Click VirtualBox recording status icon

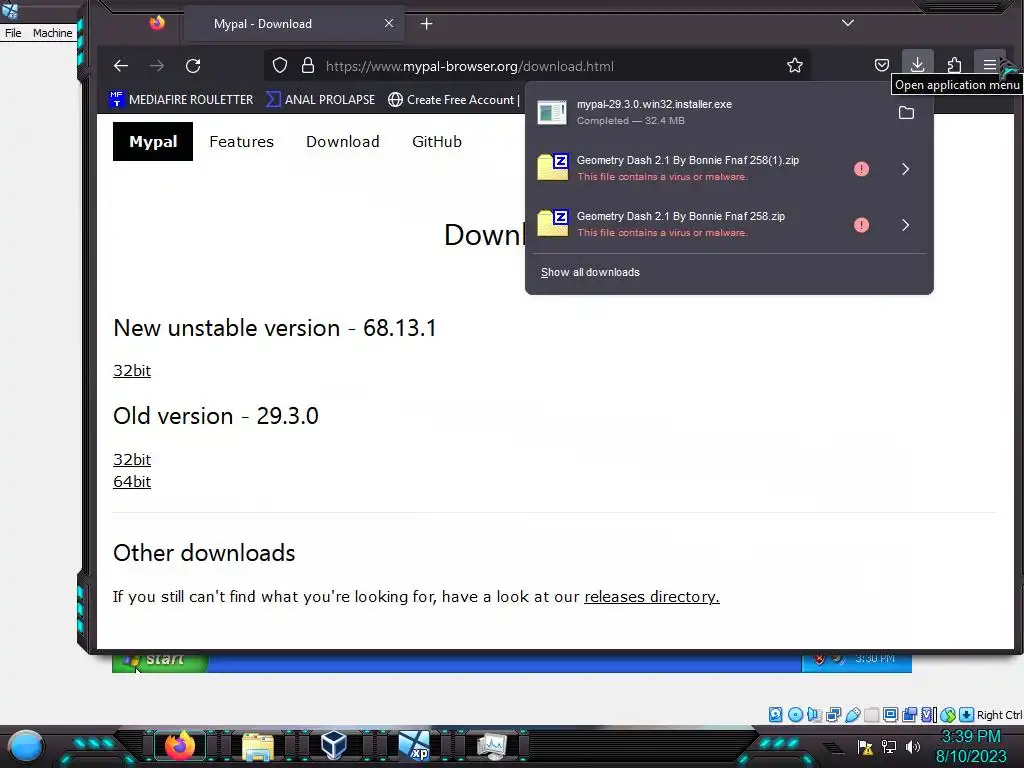[x=909, y=714]
